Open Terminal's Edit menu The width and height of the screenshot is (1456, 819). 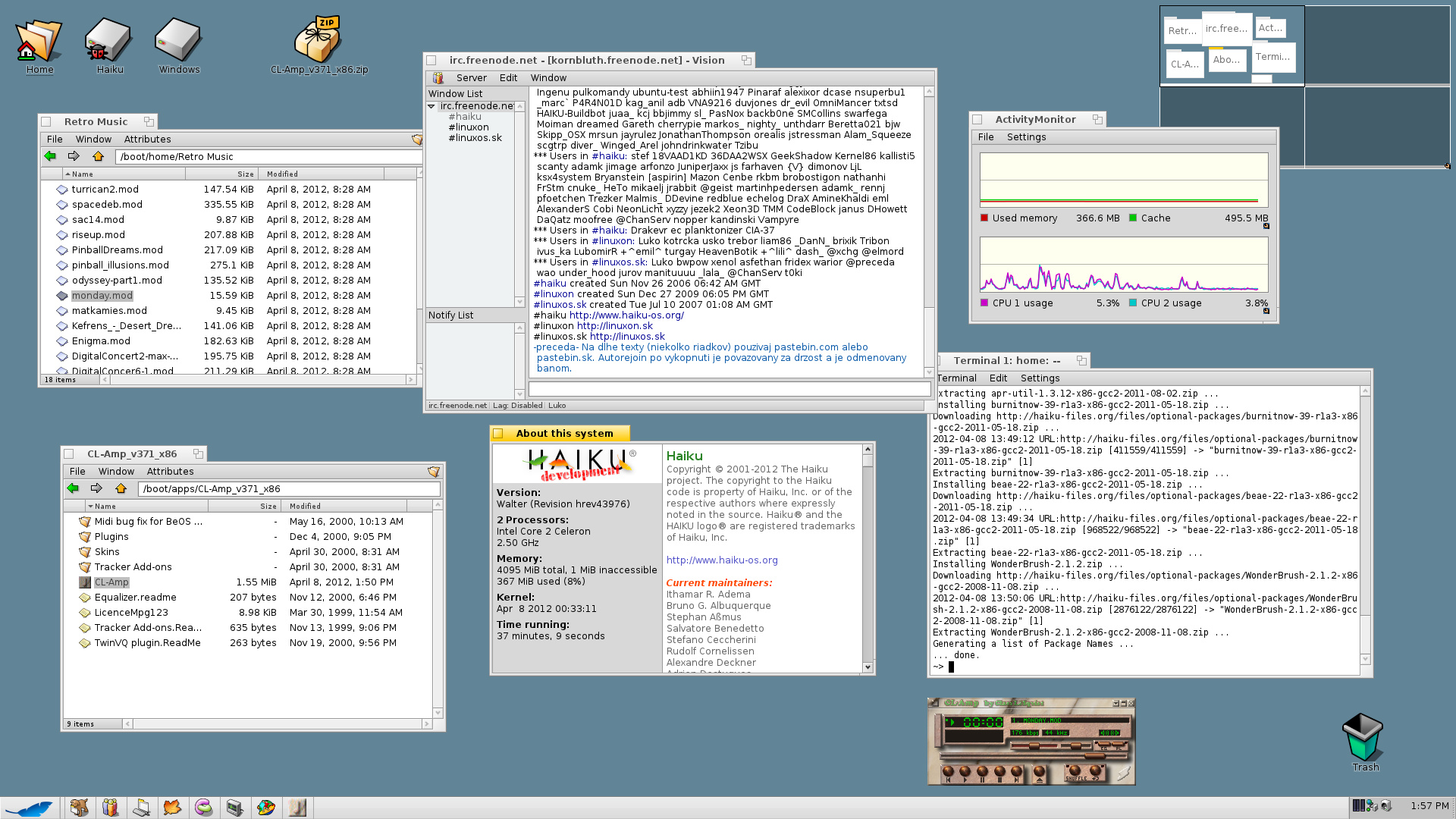pos(998,378)
